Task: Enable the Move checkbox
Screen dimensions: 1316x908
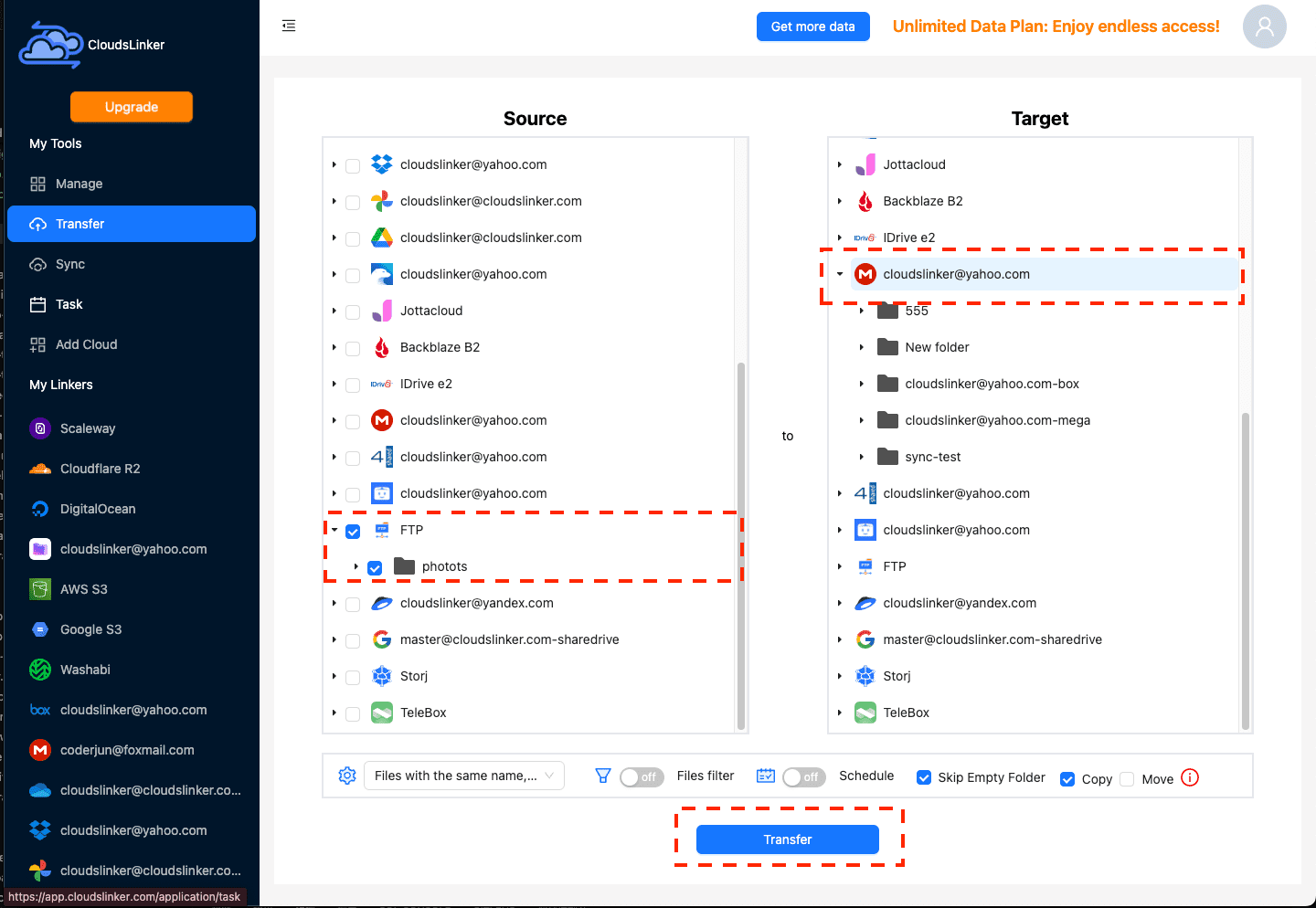Action: pyautogui.click(x=1127, y=779)
